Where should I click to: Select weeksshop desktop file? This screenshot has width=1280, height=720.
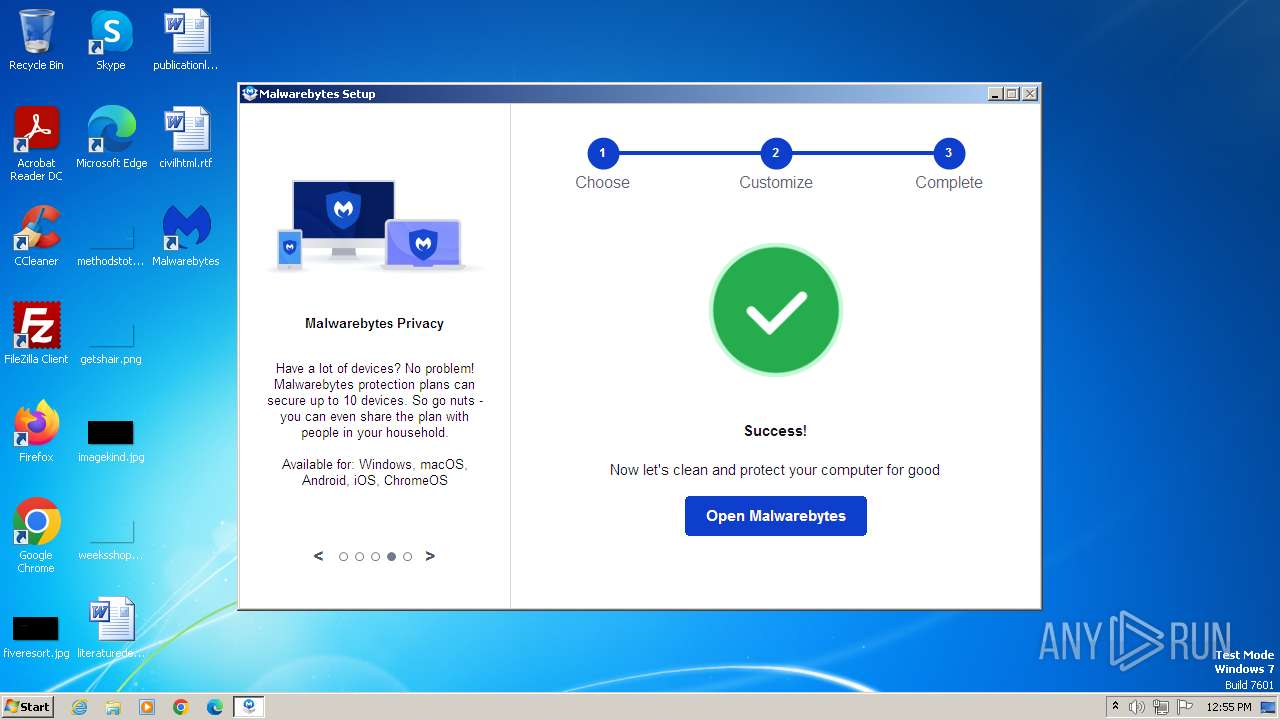click(111, 540)
